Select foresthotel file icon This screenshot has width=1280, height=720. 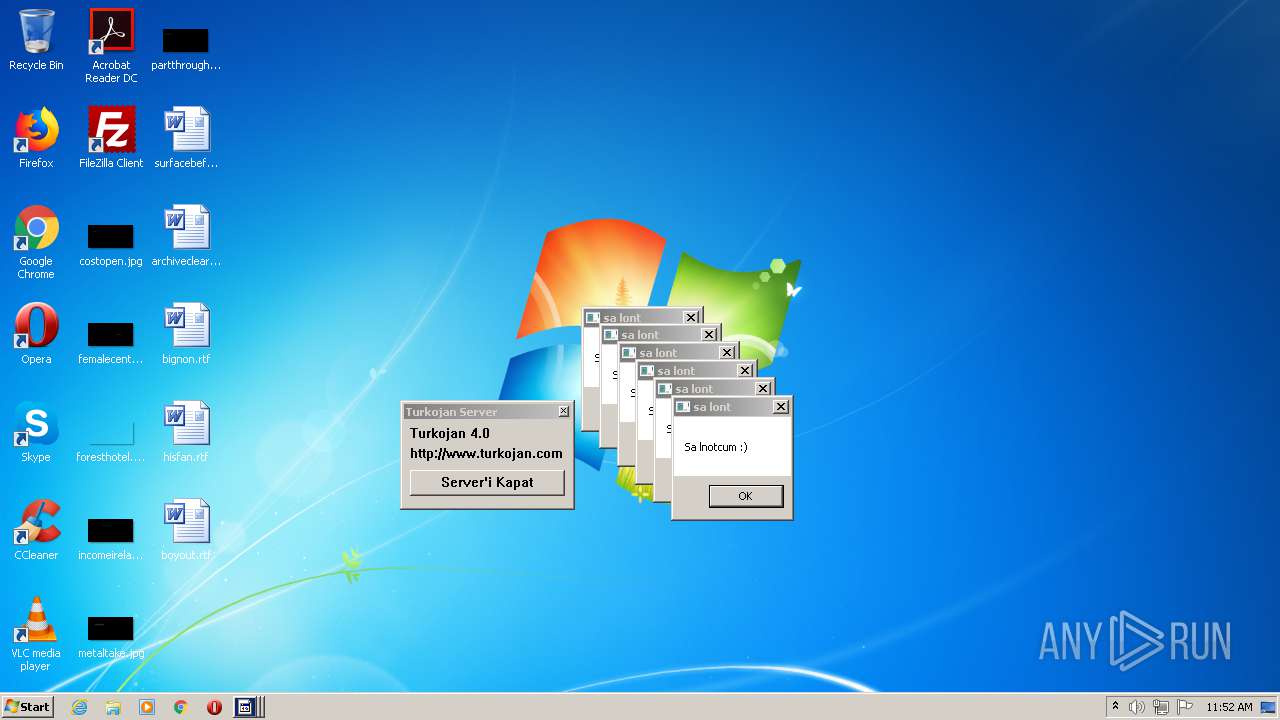coord(111,440)
